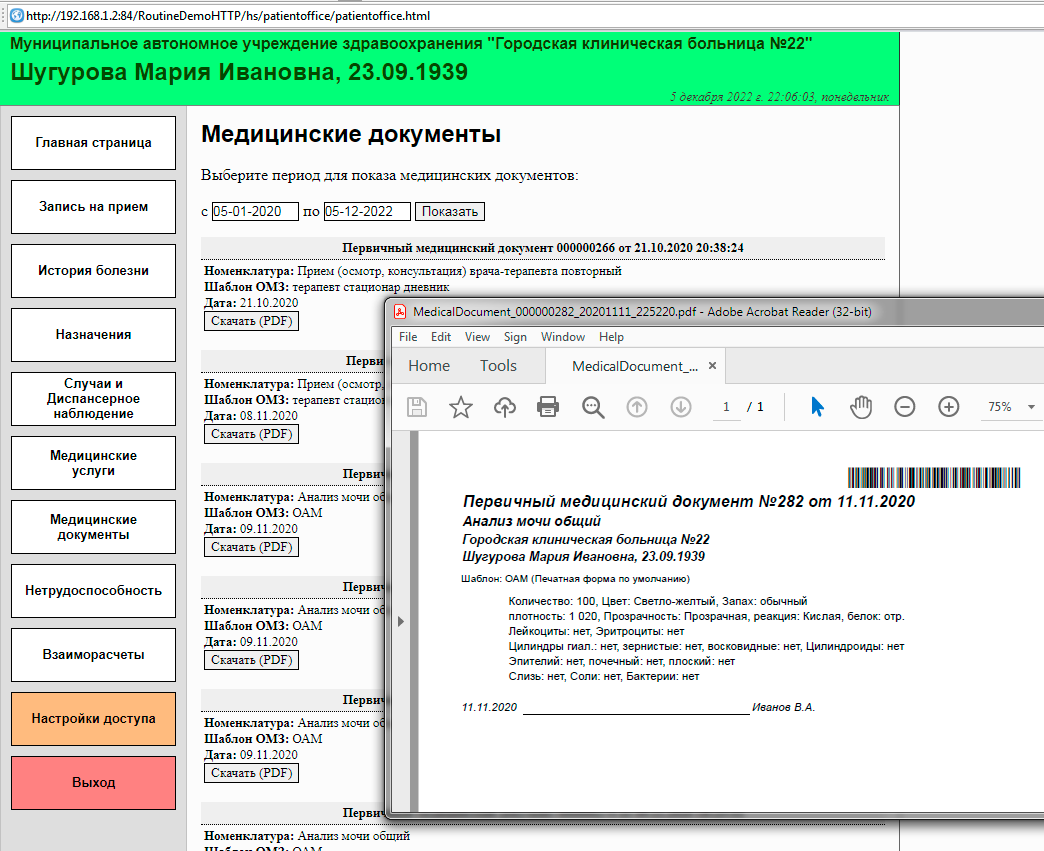Click the Save icon in Acrobat toolbar
Viewport: 1044px width, 851px height.
[416, 407]
